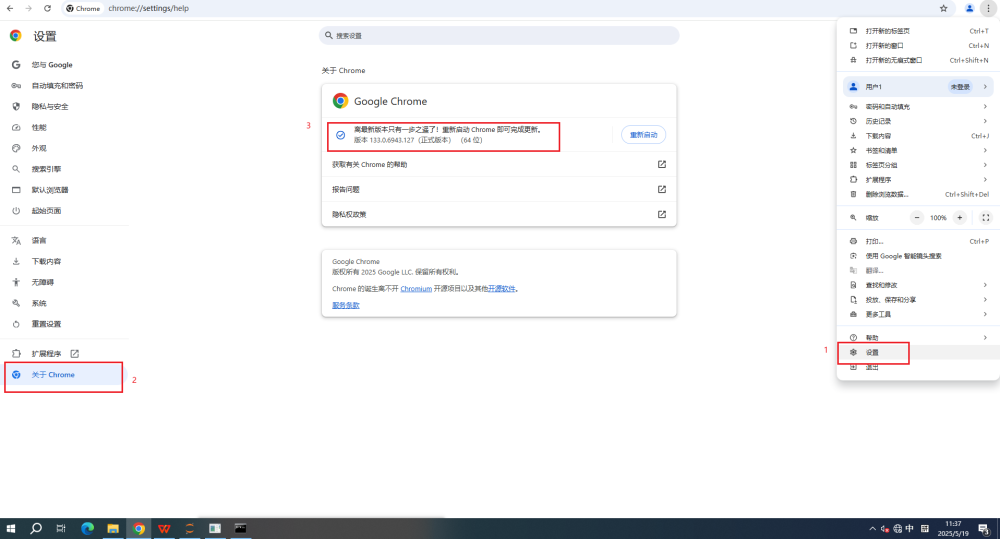Open the 隐私权政策 row
Image resolution: width=1000 pixels, height=539 pixels.
tap(499, 214)
